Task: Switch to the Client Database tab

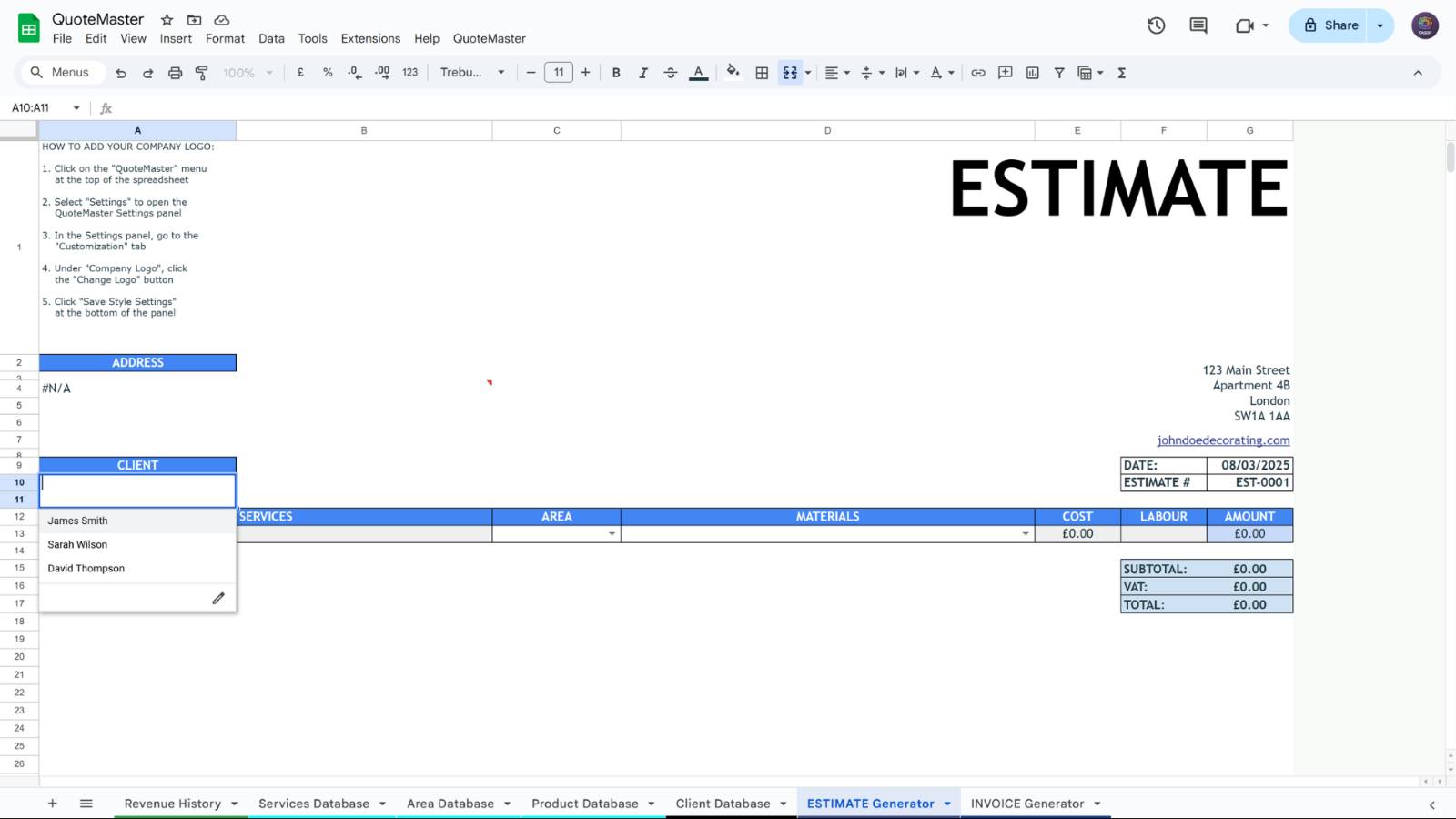Action: pyautogui.click(x=722, y=804)
